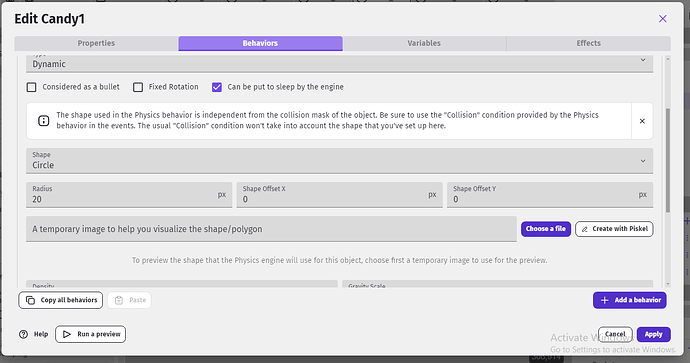The width and height of the screenshot is (690, 363).
Task: Click the Radius input field
Action: tap(129, 195)
